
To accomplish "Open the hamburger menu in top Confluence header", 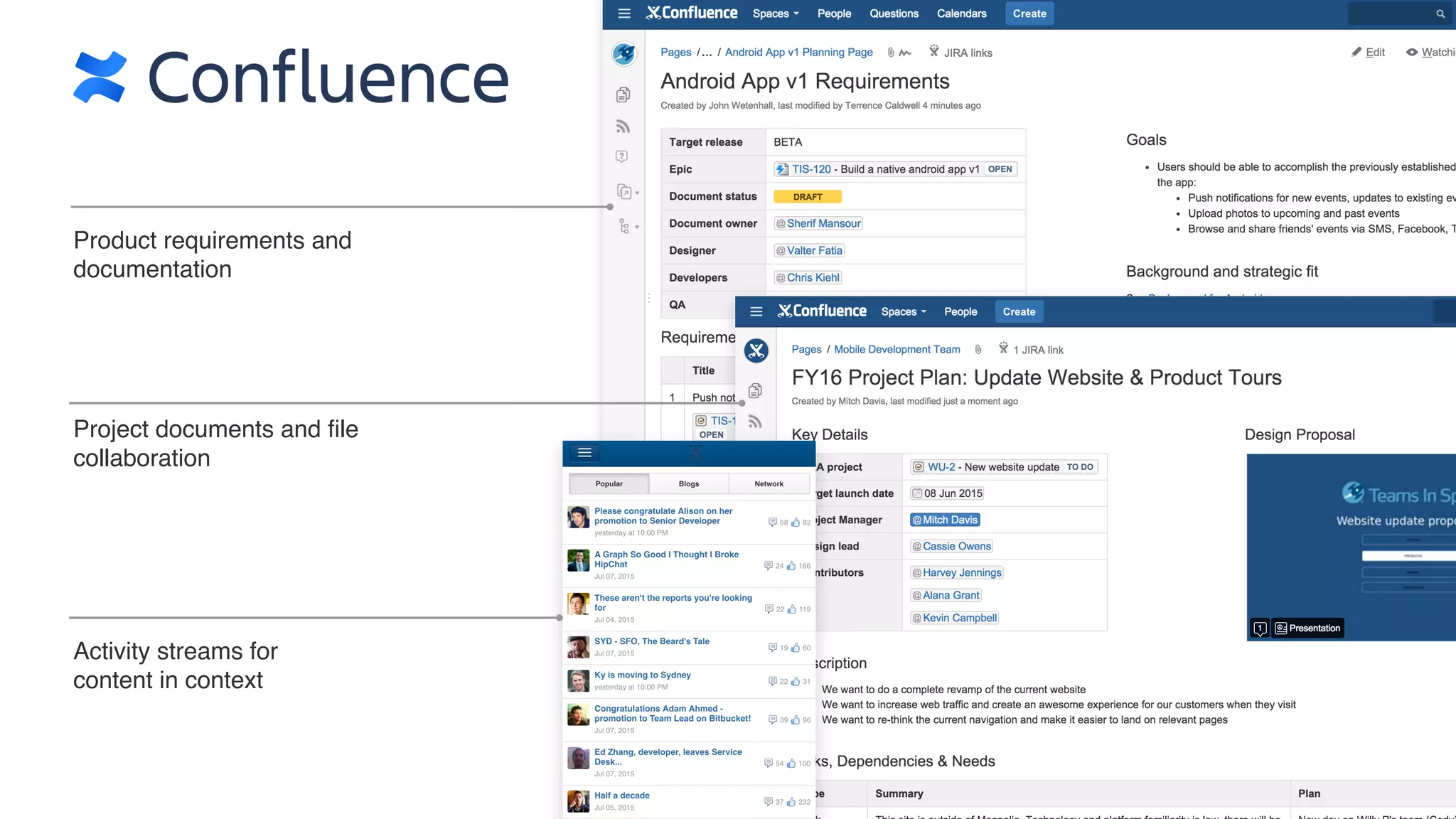I will coord(624,14).
